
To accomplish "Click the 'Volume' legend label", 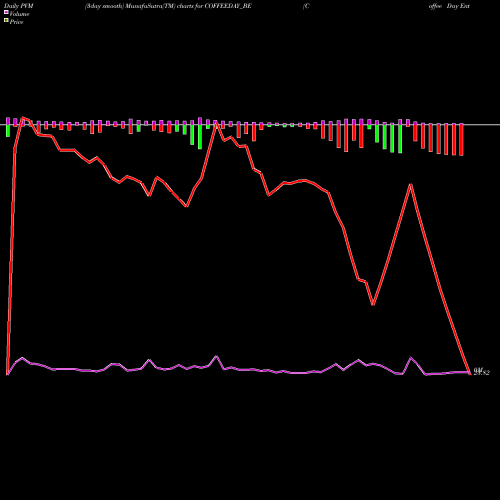I will (19, 14).
